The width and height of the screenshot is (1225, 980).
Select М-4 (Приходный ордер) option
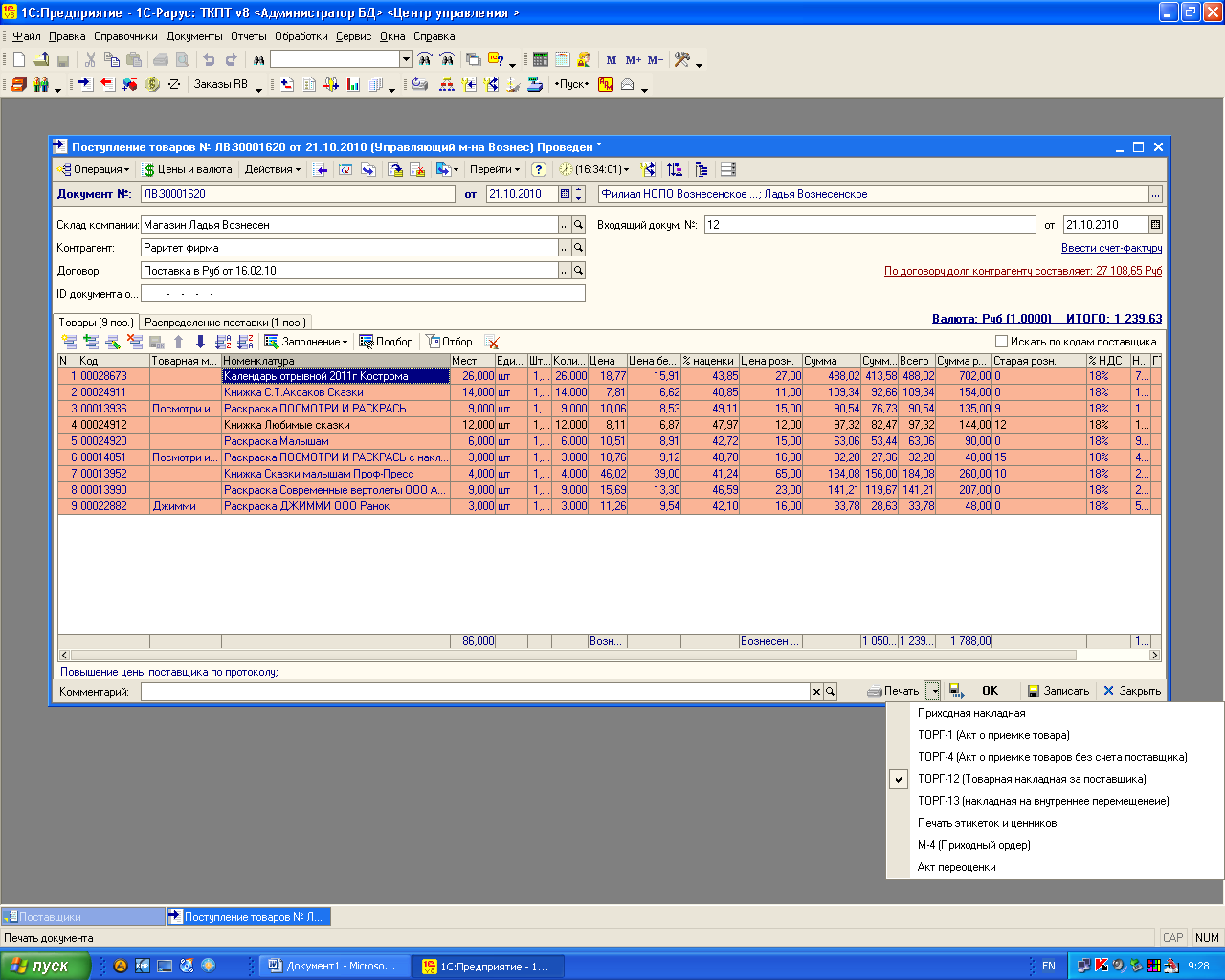(x=973, y=845)
